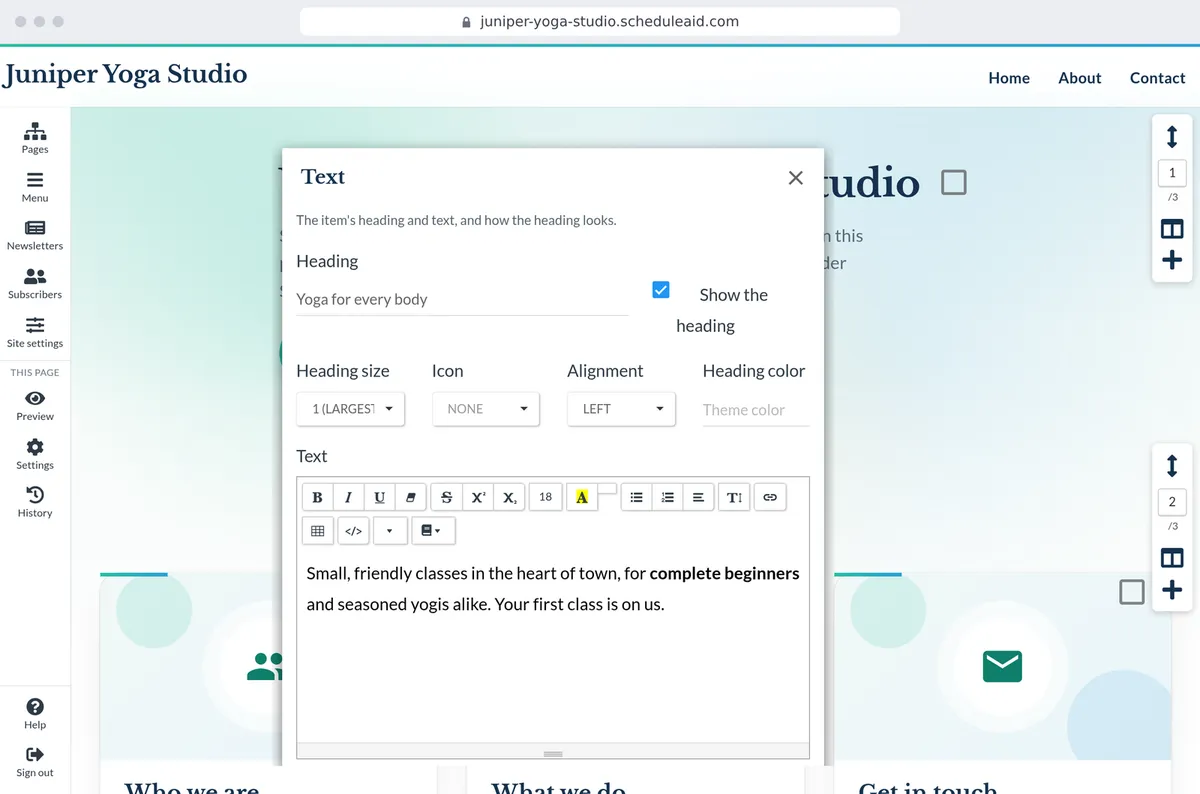Open Site settings from the sidebar
The image size is (1200, 794).
click(35, 332)
